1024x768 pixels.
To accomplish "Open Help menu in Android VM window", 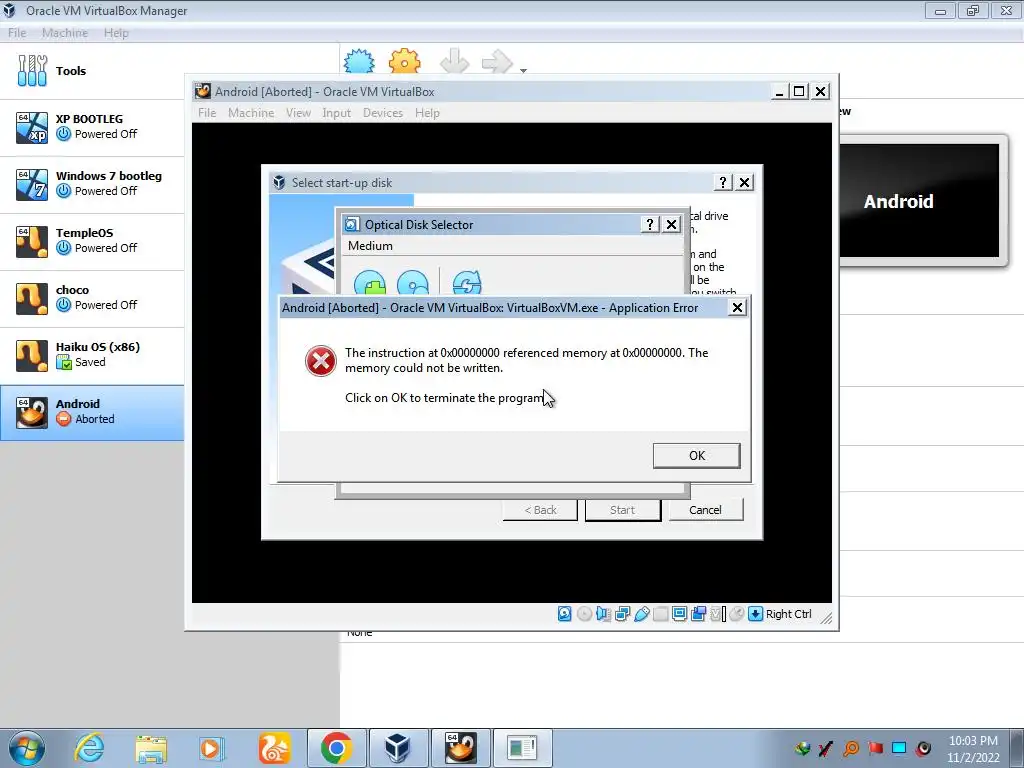I will [x=427, y=113].
